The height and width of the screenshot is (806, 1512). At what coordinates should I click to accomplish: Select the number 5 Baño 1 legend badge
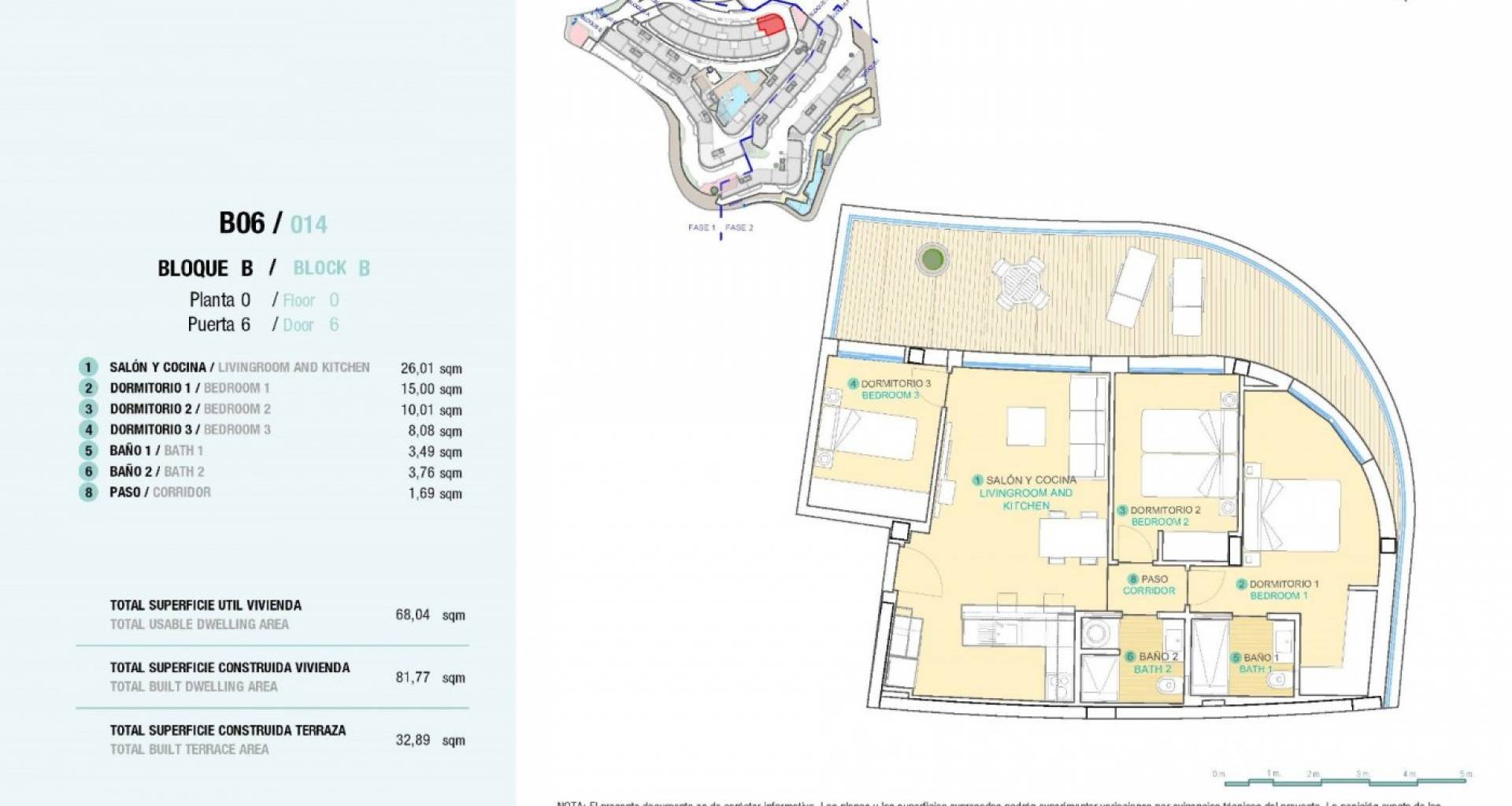tap(88, 451)
